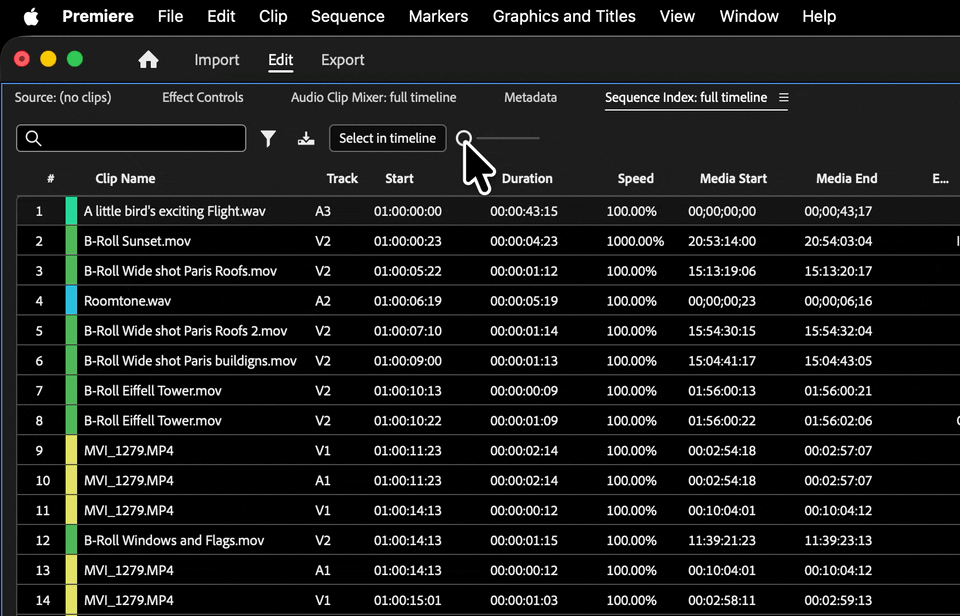Go to Home screen icon
The width and height of the screenshot is (960, 616).
[x=148, y=59]
